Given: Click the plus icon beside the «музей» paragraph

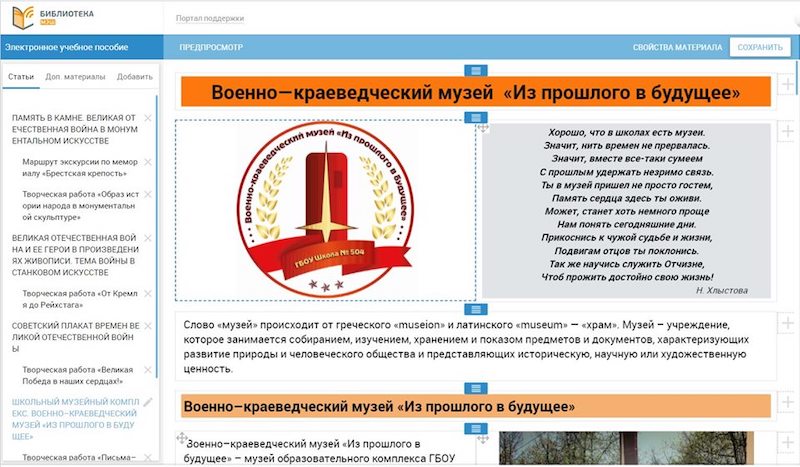Looking at the screenshot, I should pyautogui.click(x=788, y=326).
